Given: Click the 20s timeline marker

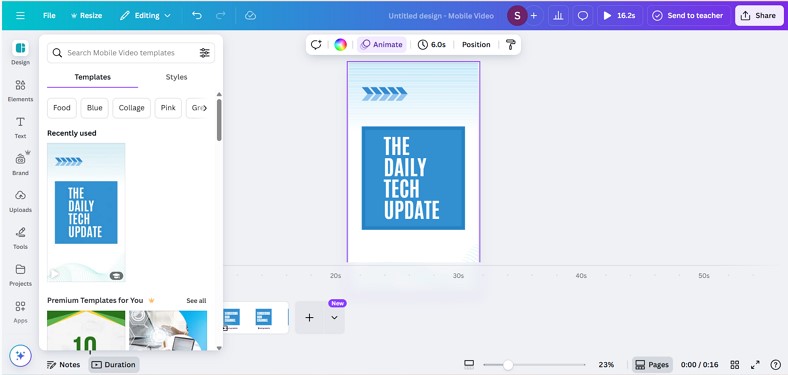Looking at the screenshot, I should coord(335,276).
